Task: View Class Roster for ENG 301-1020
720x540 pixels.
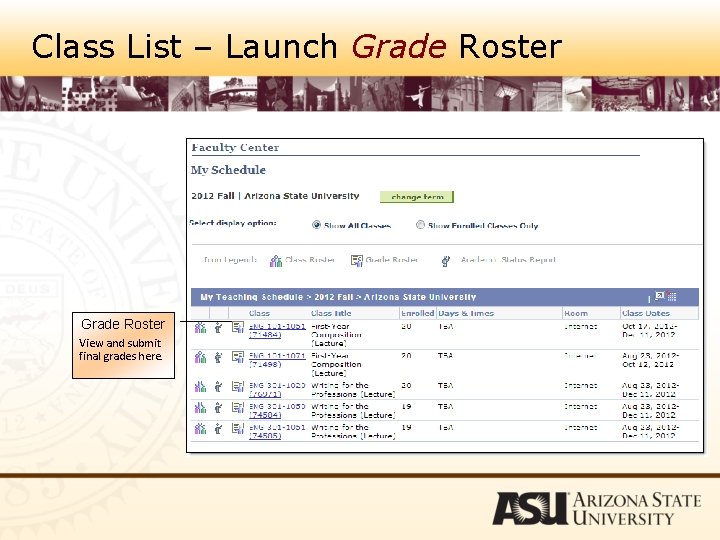Action: point(200,387)
